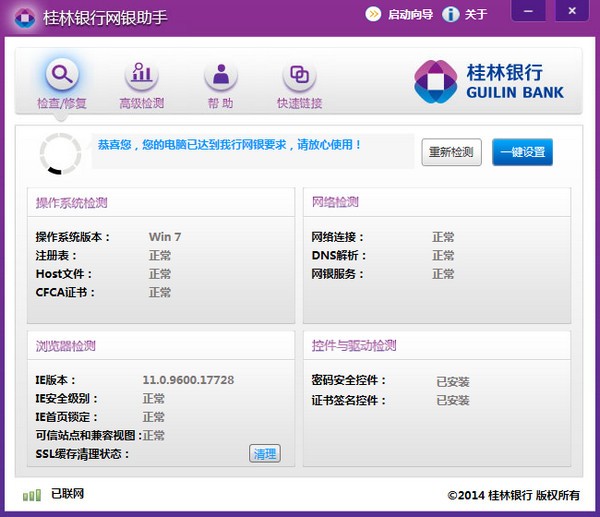Open the 检查/修复 magnifier icon
The width and height of the screenshot is (600, 517).
[62, 74]
